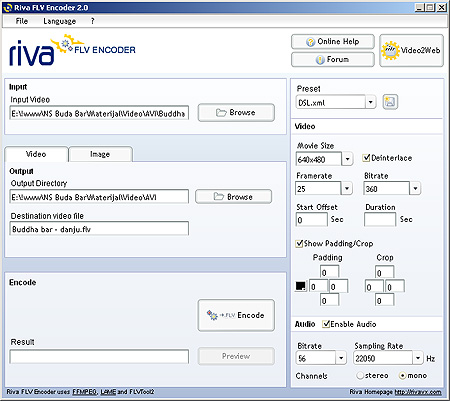
Task: Click the top Crop value field
Action: coord(384,272)
